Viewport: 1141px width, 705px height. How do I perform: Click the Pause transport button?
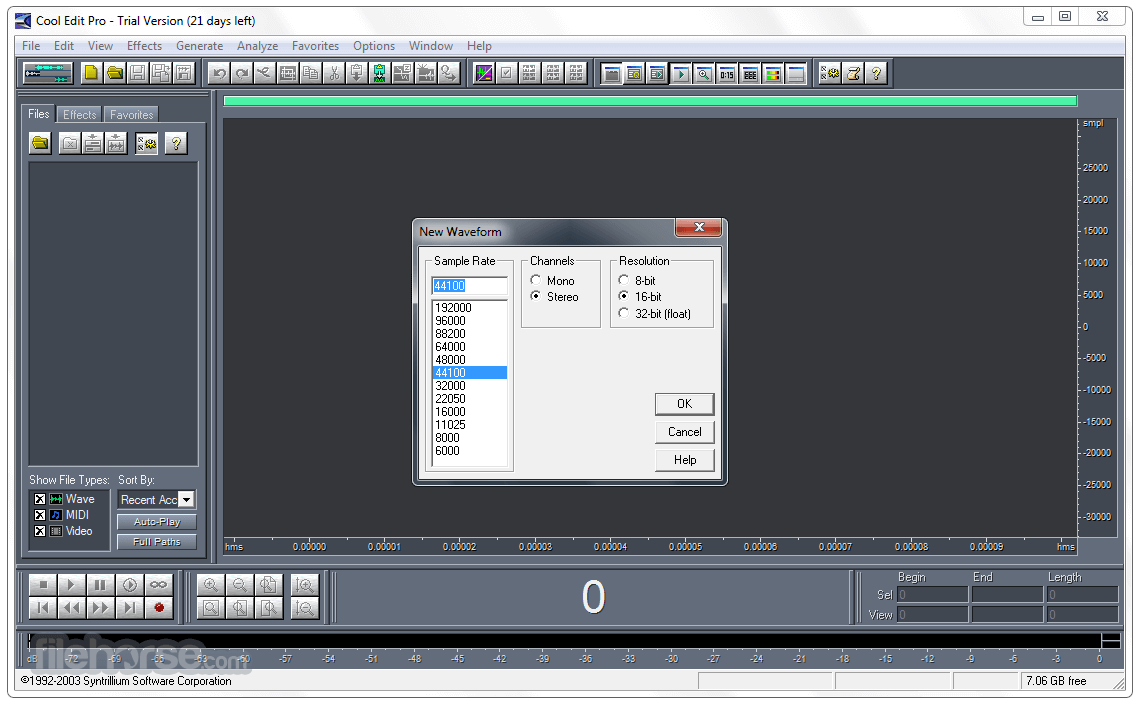pyautogui.click(x=100, y=584)
